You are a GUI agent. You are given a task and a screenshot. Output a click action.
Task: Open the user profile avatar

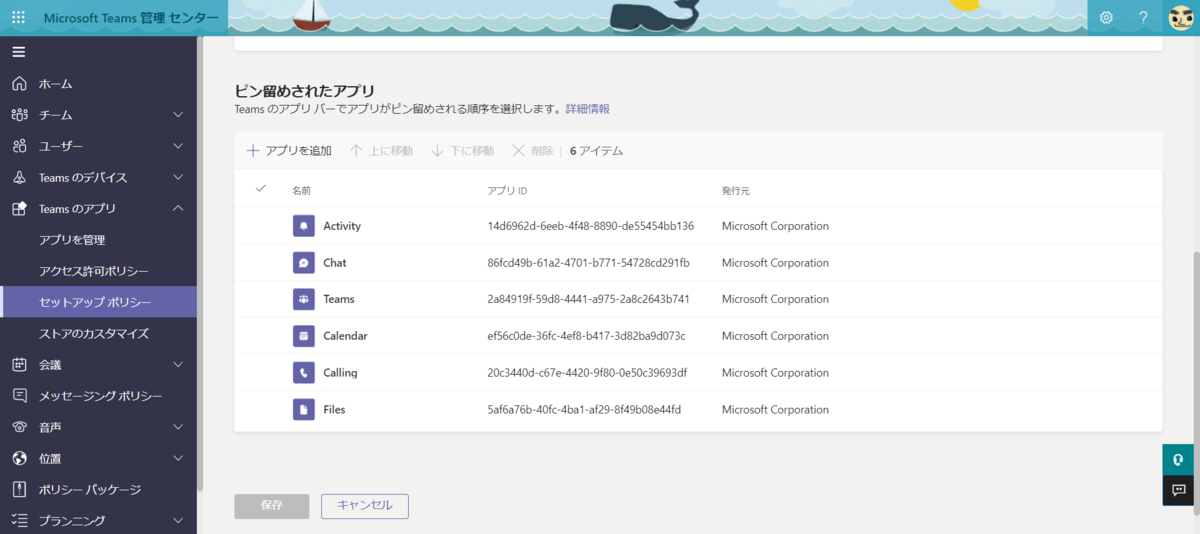[x=1180, y=18]
